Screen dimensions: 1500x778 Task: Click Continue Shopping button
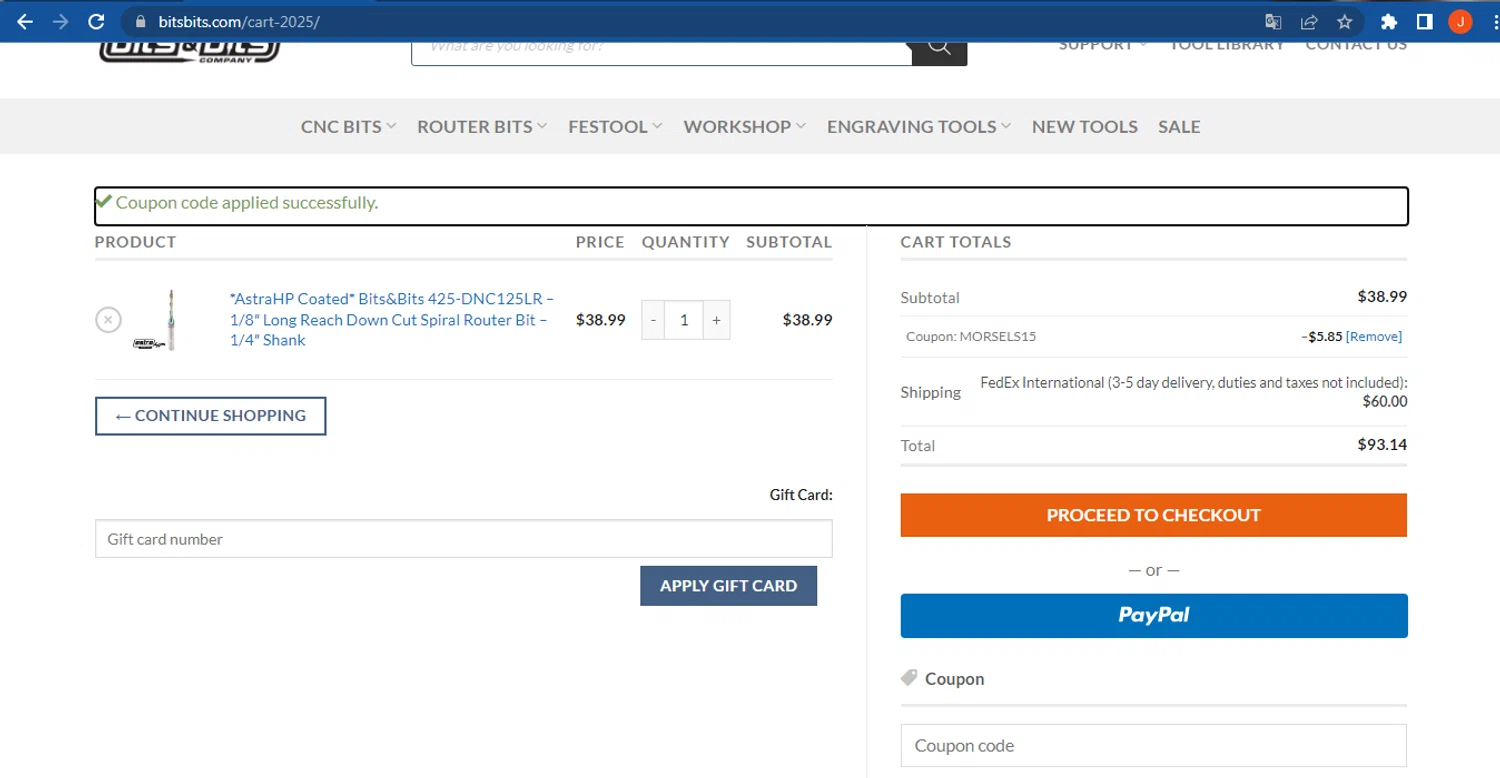(210, 416)
